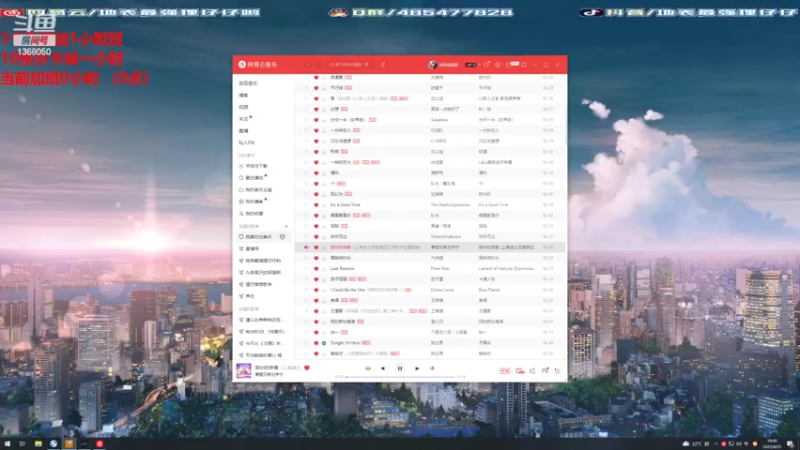This screenshot has height=450, width=800.
Task: Open artist The DeaKompressors
Action: coord(450,205)
